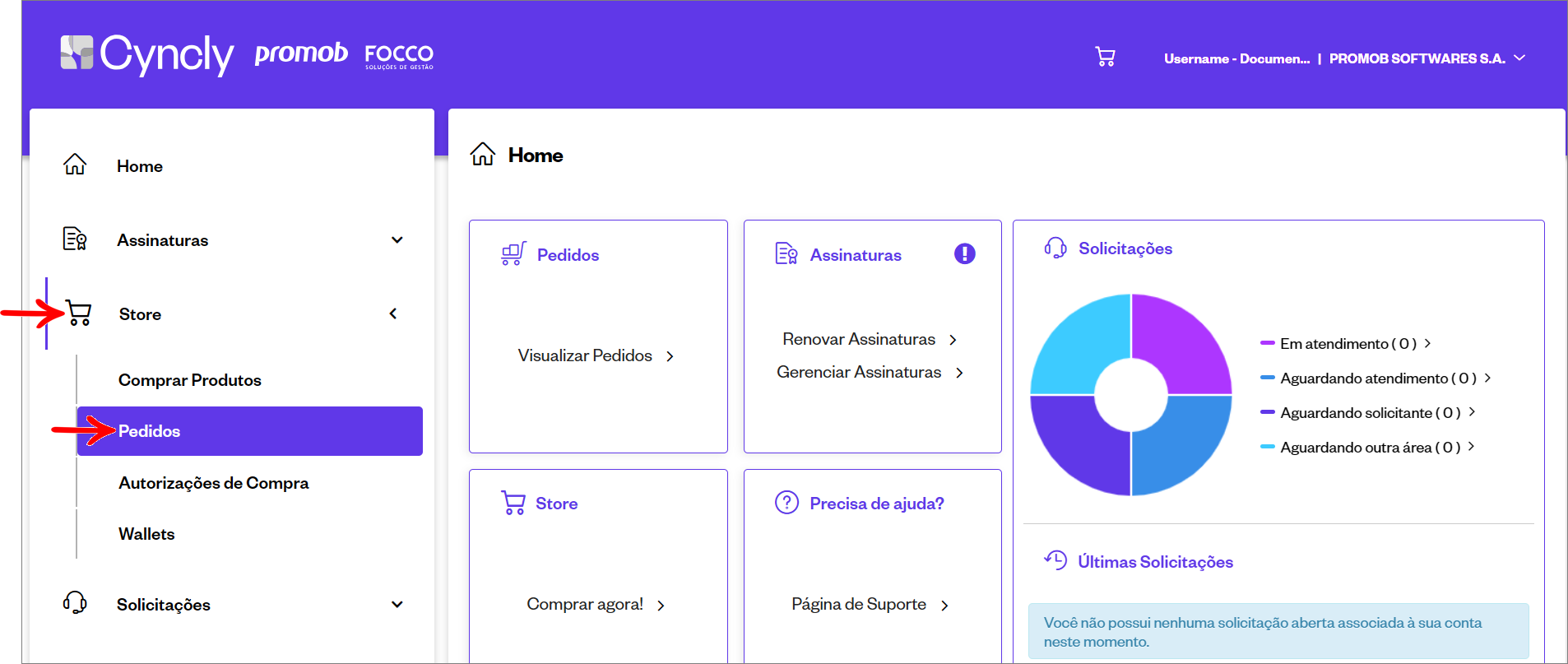Viewport: 1568px width, 664px height.
Task: Open the Em atendimento ( 0 ) legend entry
Action: point(1348,344)
